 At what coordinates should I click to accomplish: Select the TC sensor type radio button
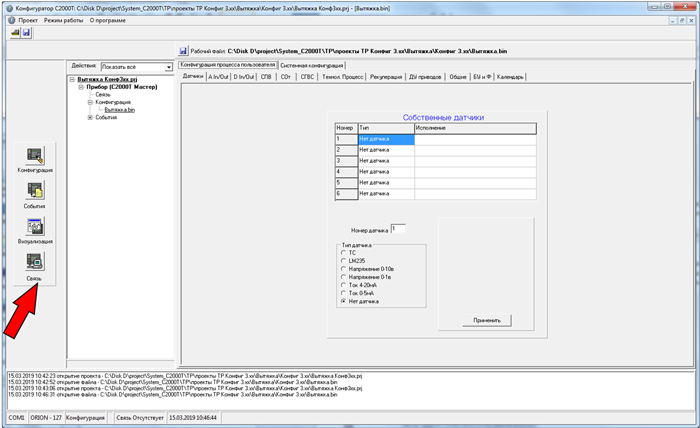pos(344,252)
